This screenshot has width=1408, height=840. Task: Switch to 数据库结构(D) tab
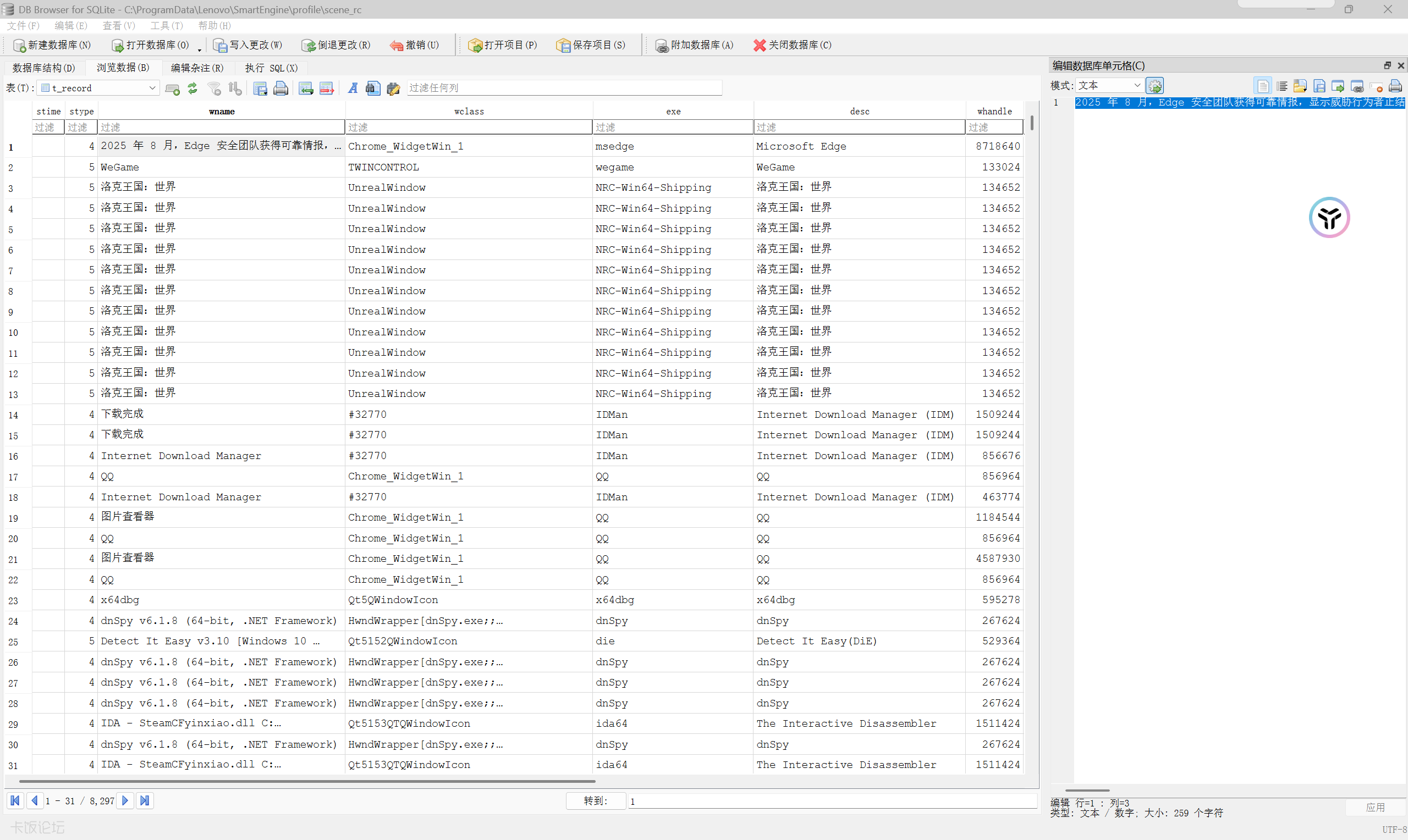pyautogui.click(x=43, y=68)
